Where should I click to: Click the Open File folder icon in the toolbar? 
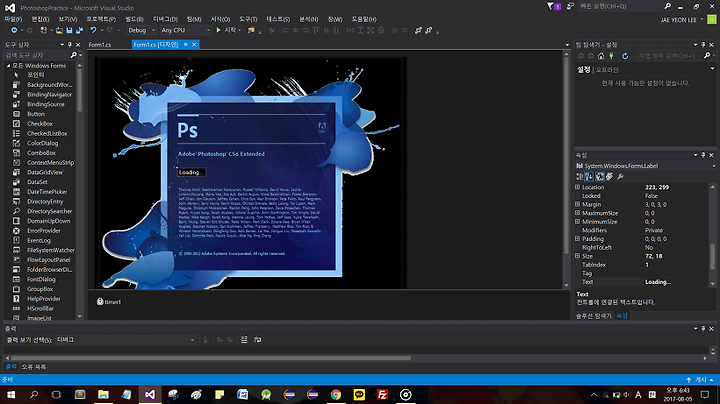click(x=59, y=30)
